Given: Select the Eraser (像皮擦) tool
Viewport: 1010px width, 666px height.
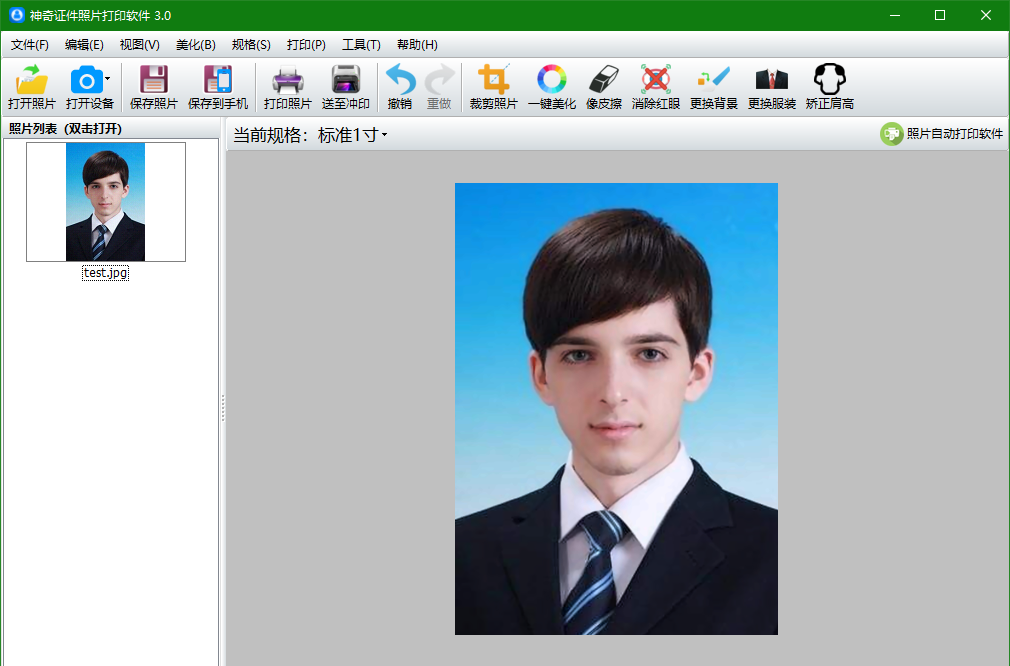Looking at the screenshot, I should 604,80.
